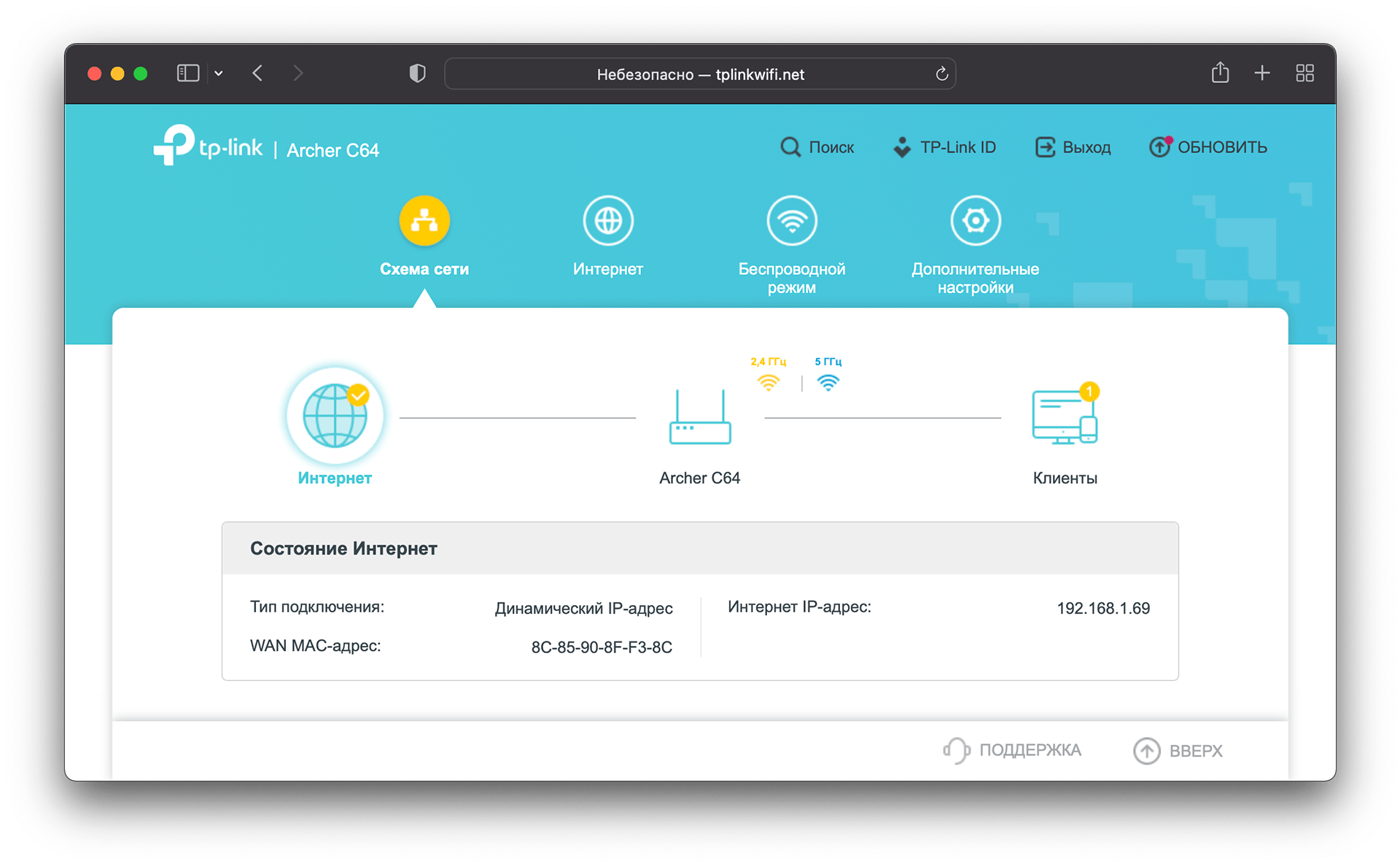Click the 5 GHz Wi-Fi icon
This screenshot has width=1400, height=866.
click(x=828, y=382)
